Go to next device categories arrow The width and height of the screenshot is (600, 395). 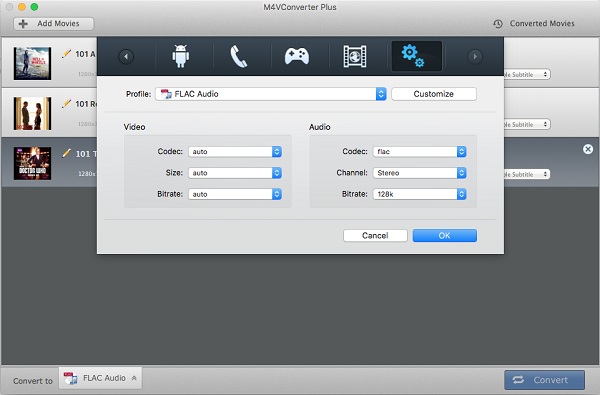coord(475,57)
